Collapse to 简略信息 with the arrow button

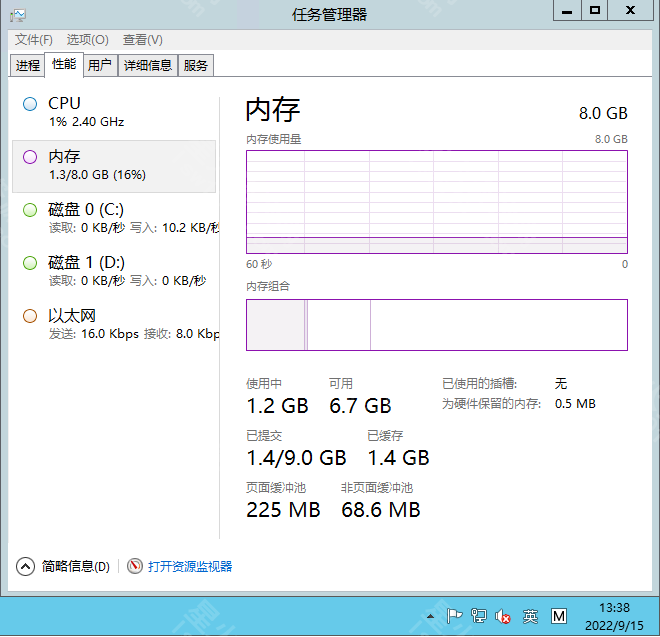26,566
